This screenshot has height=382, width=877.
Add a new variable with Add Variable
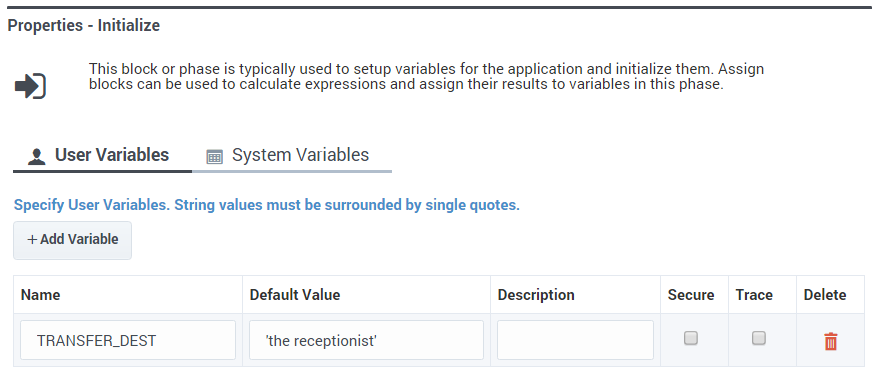pos(73,240)
